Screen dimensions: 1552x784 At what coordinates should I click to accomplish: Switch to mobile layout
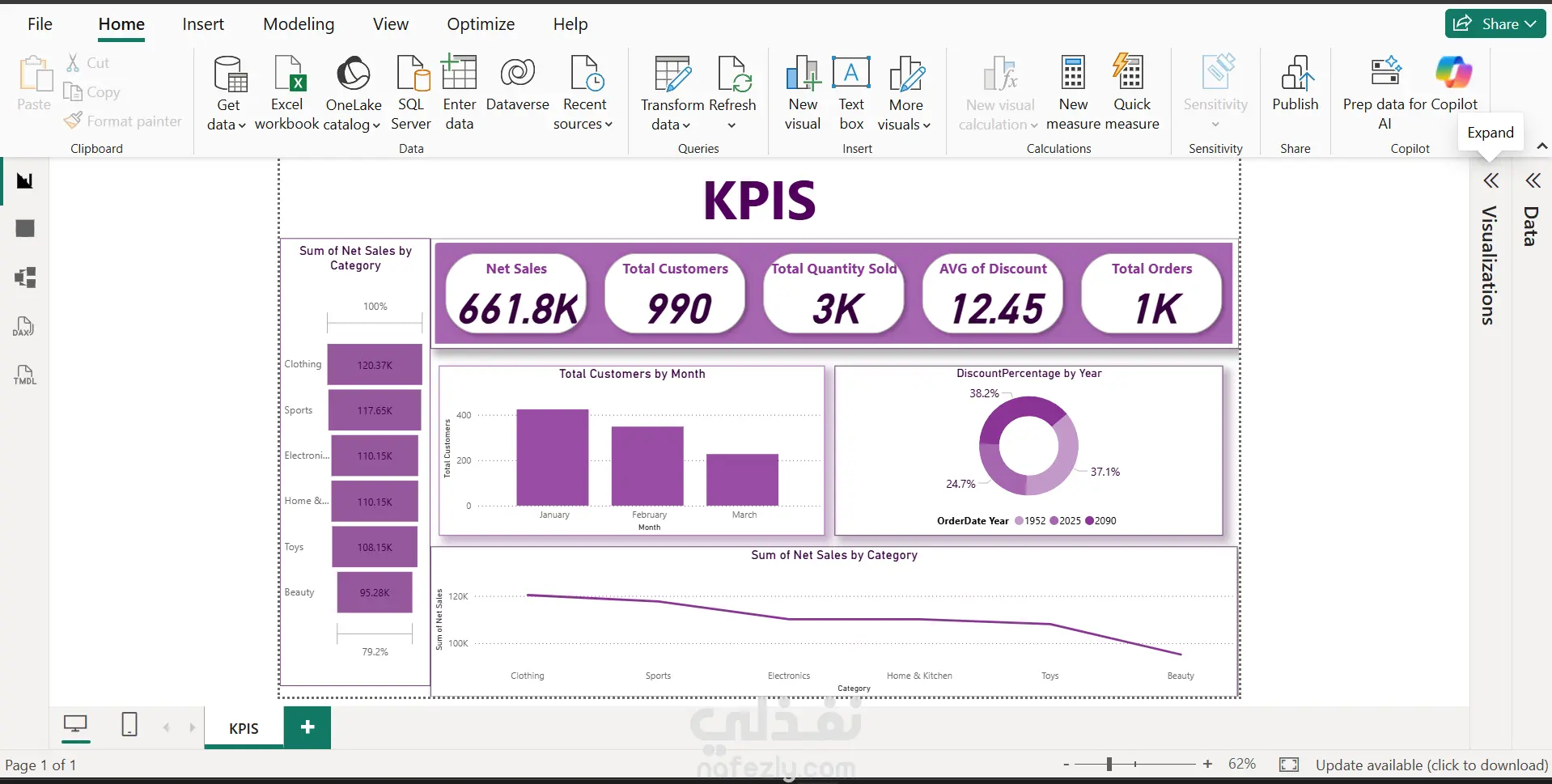129,724
